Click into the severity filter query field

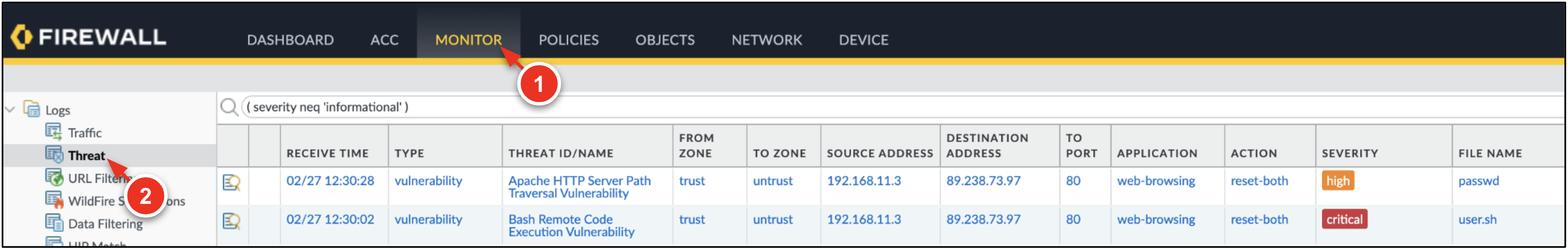(x=852, y=107)
